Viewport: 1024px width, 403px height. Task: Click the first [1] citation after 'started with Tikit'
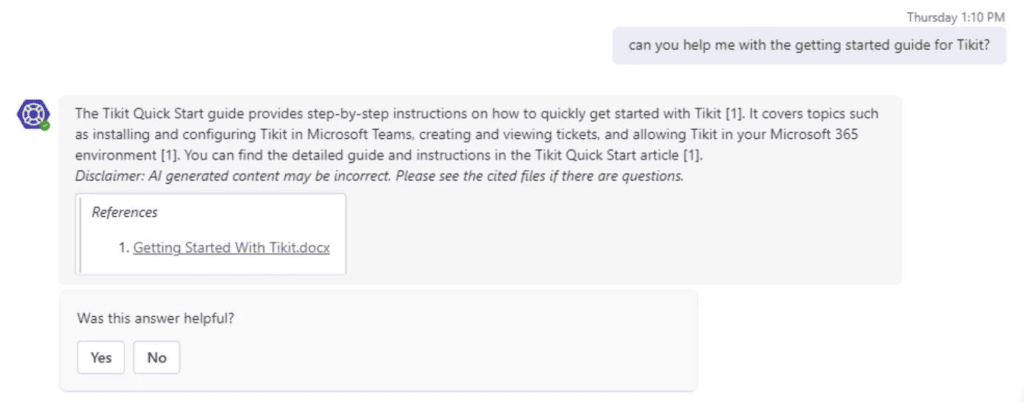[x=735, y=114]
